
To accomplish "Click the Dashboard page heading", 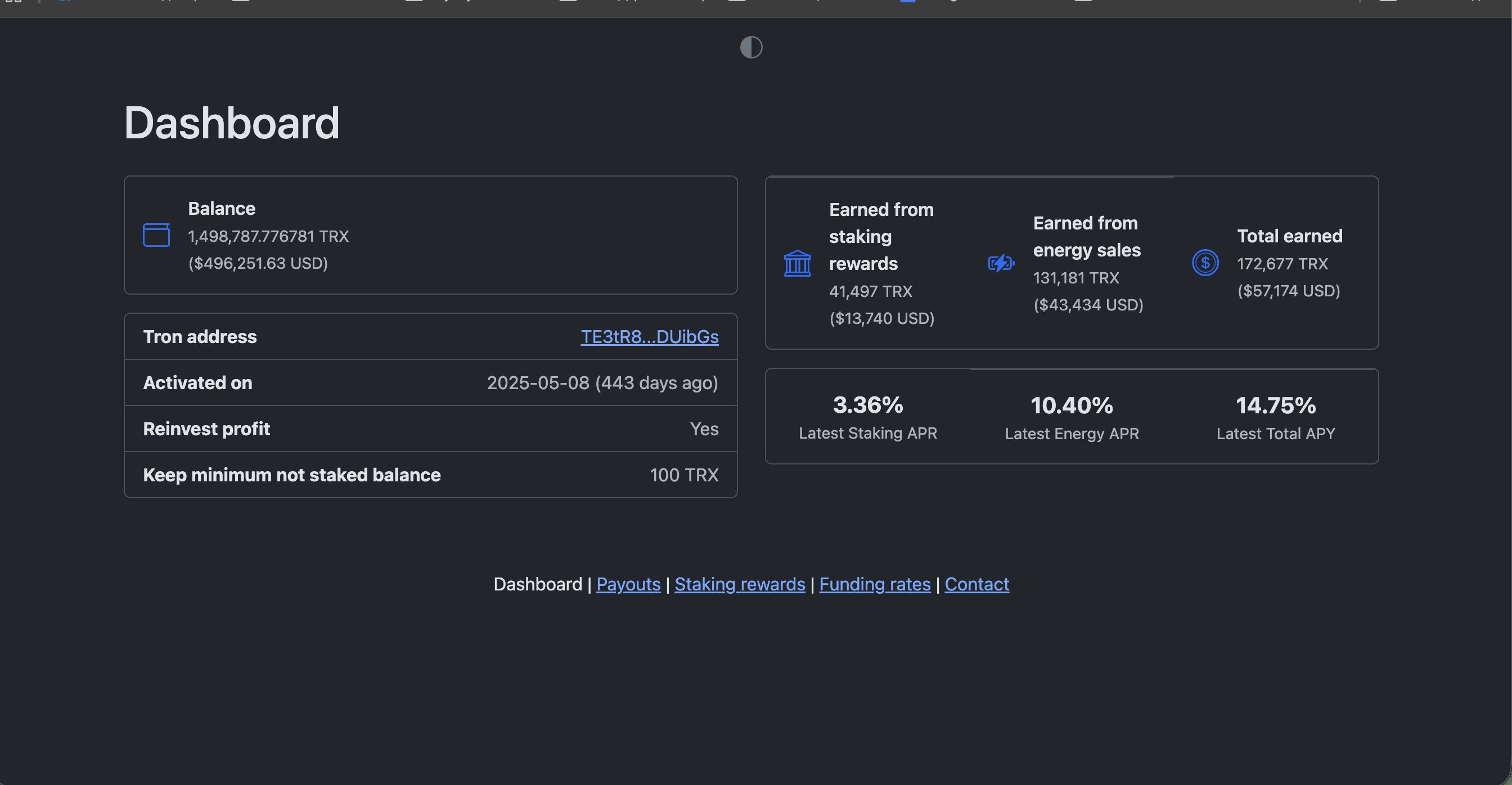I will pos(232,123).
